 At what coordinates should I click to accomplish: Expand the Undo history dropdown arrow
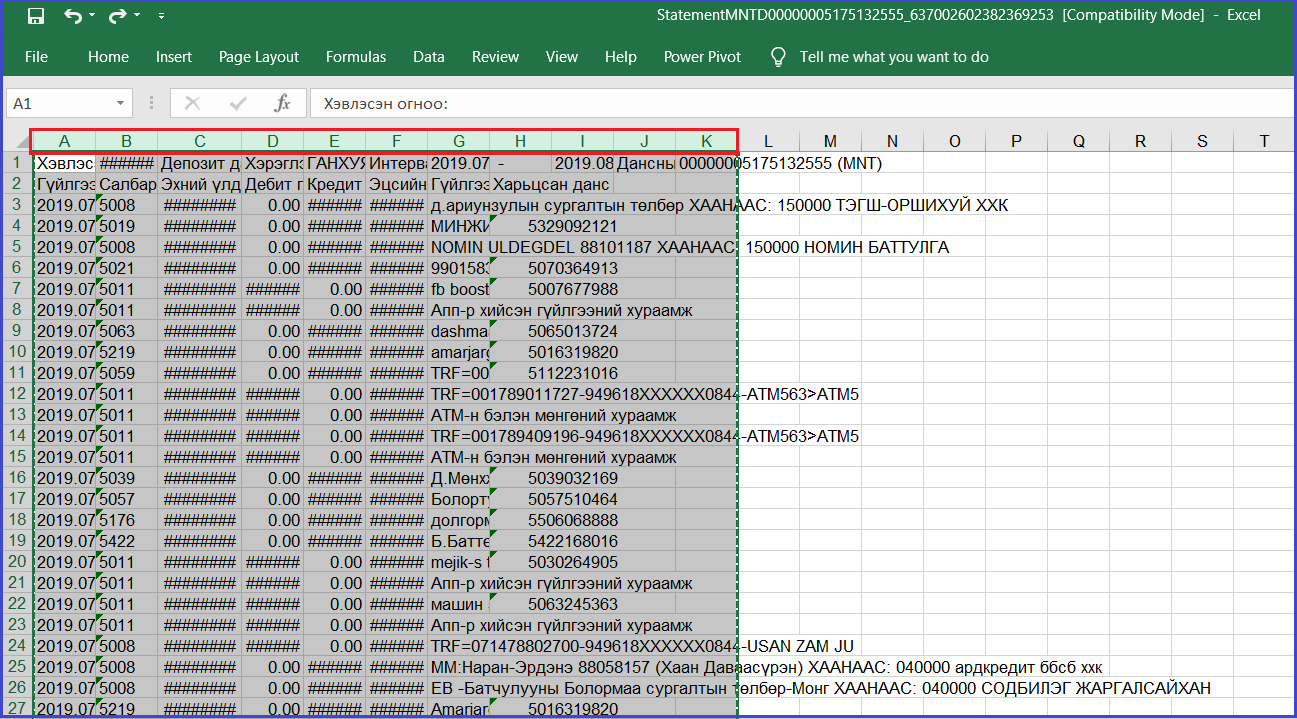click(x=93, y=16)
